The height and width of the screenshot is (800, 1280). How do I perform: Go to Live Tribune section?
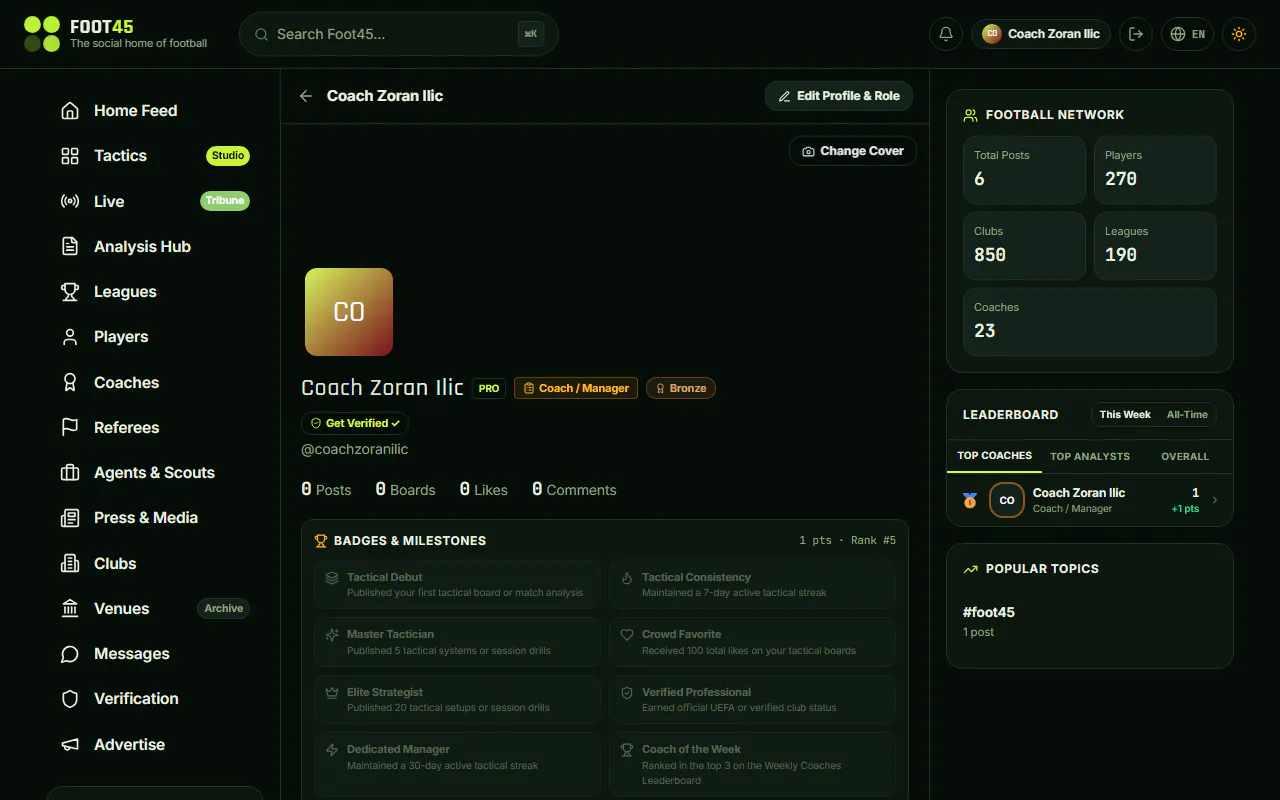tap(155, 201)
